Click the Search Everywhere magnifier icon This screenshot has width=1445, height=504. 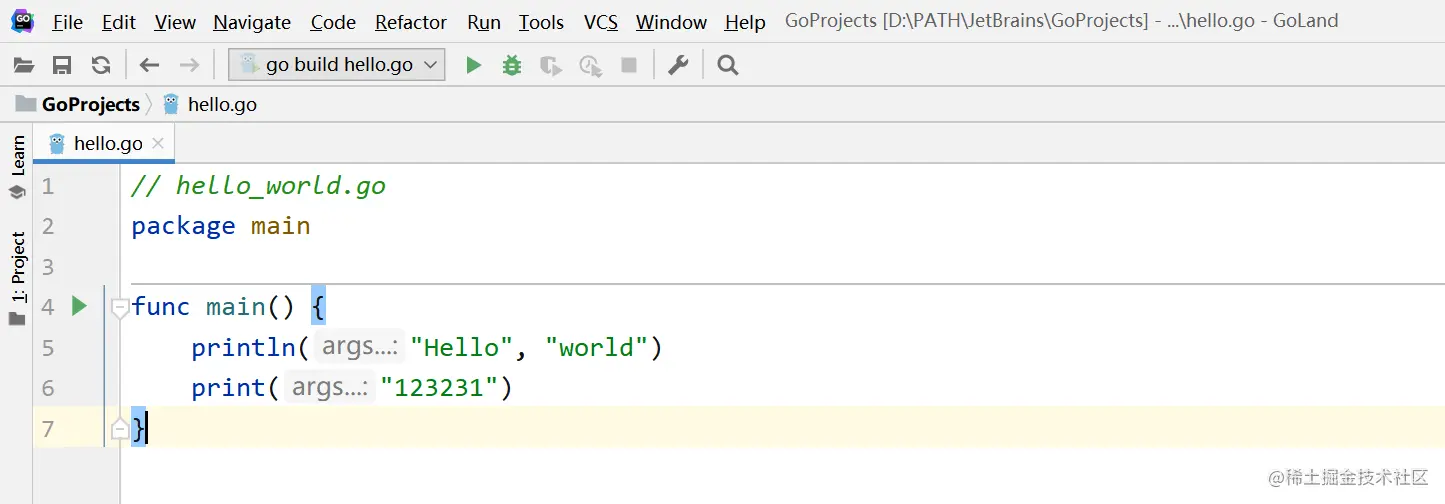(728, 66)
